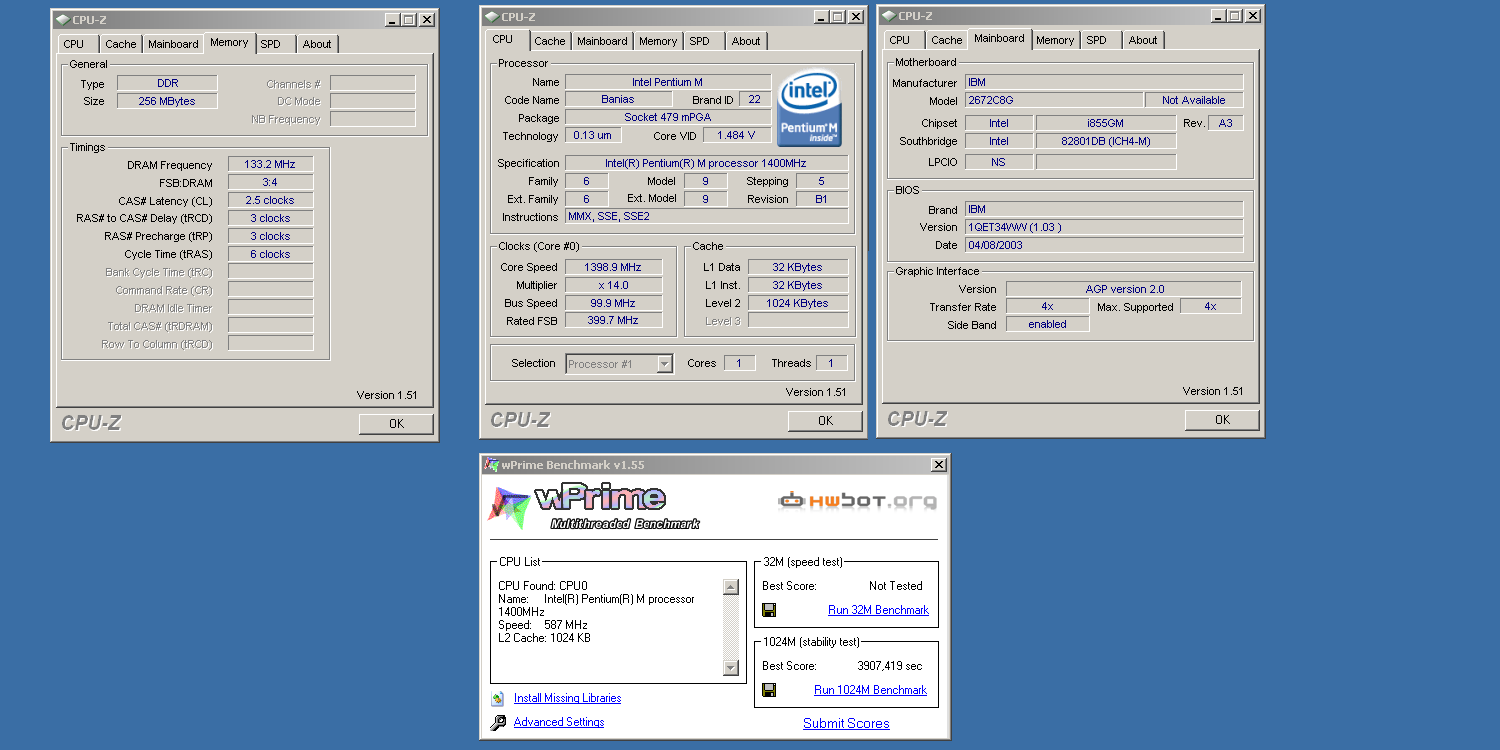
Task: Click OK in the CPU-Z CPU window
Action: coord(825,421)
